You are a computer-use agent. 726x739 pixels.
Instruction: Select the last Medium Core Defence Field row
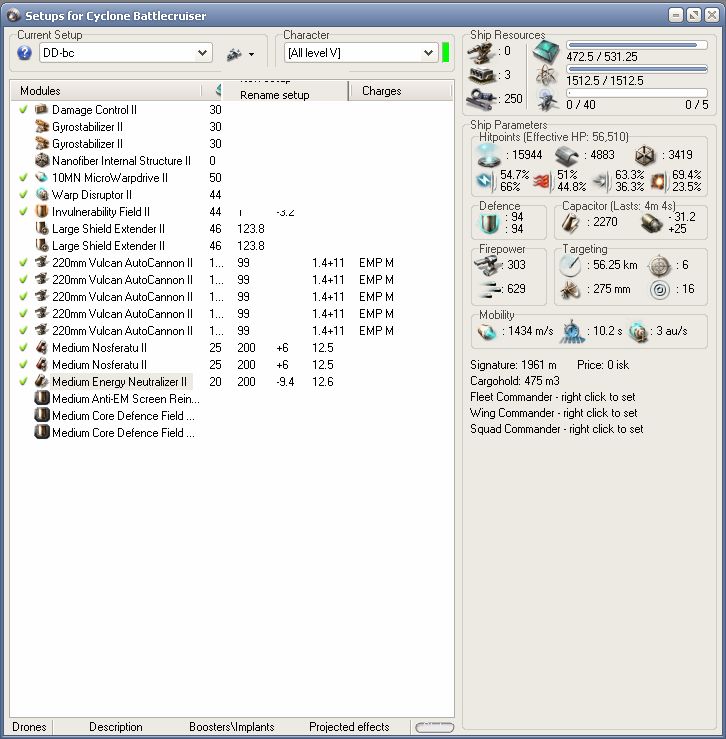pos(231,433)
